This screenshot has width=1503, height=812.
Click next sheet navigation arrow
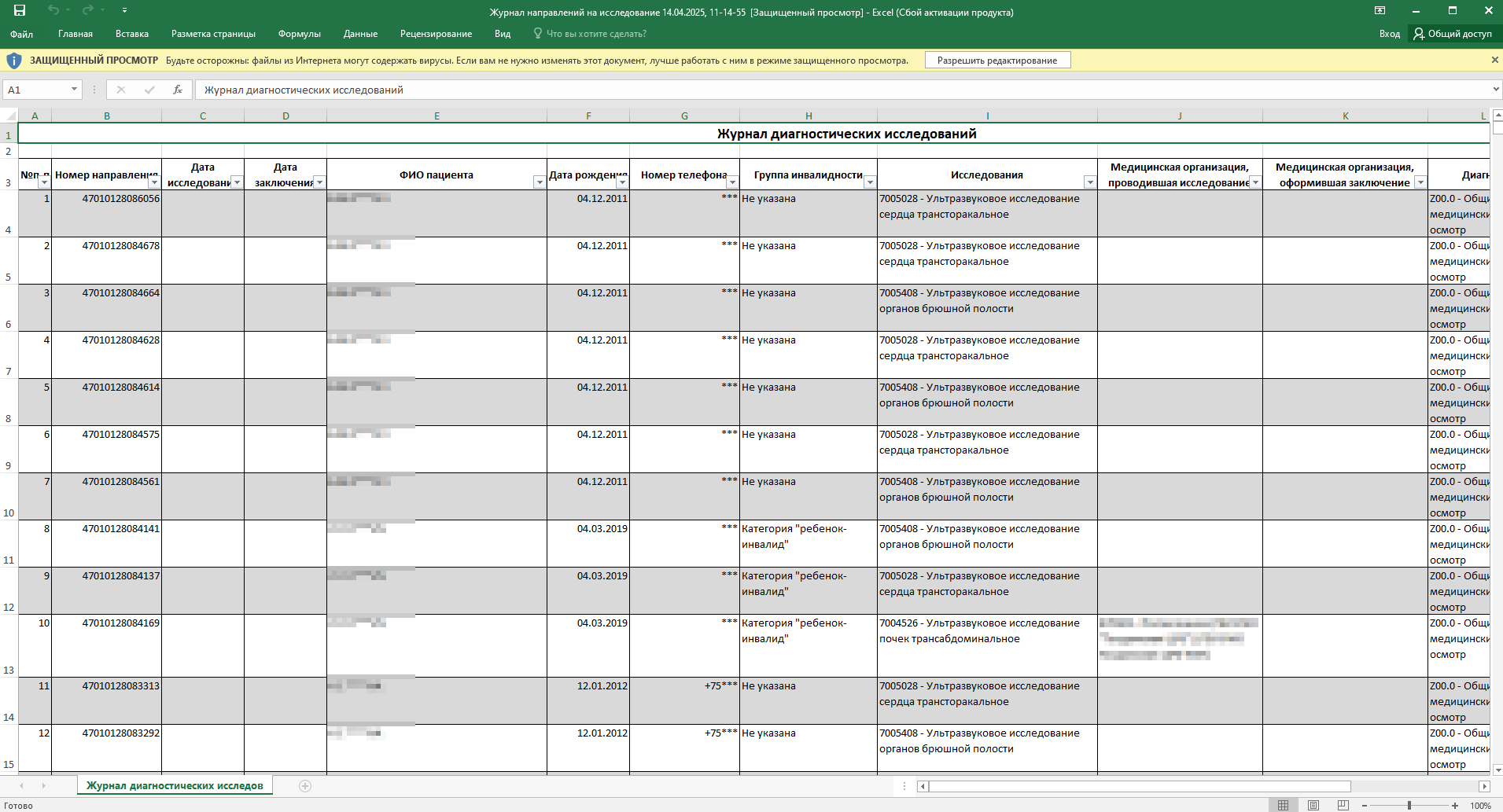[x=43, y=786]
